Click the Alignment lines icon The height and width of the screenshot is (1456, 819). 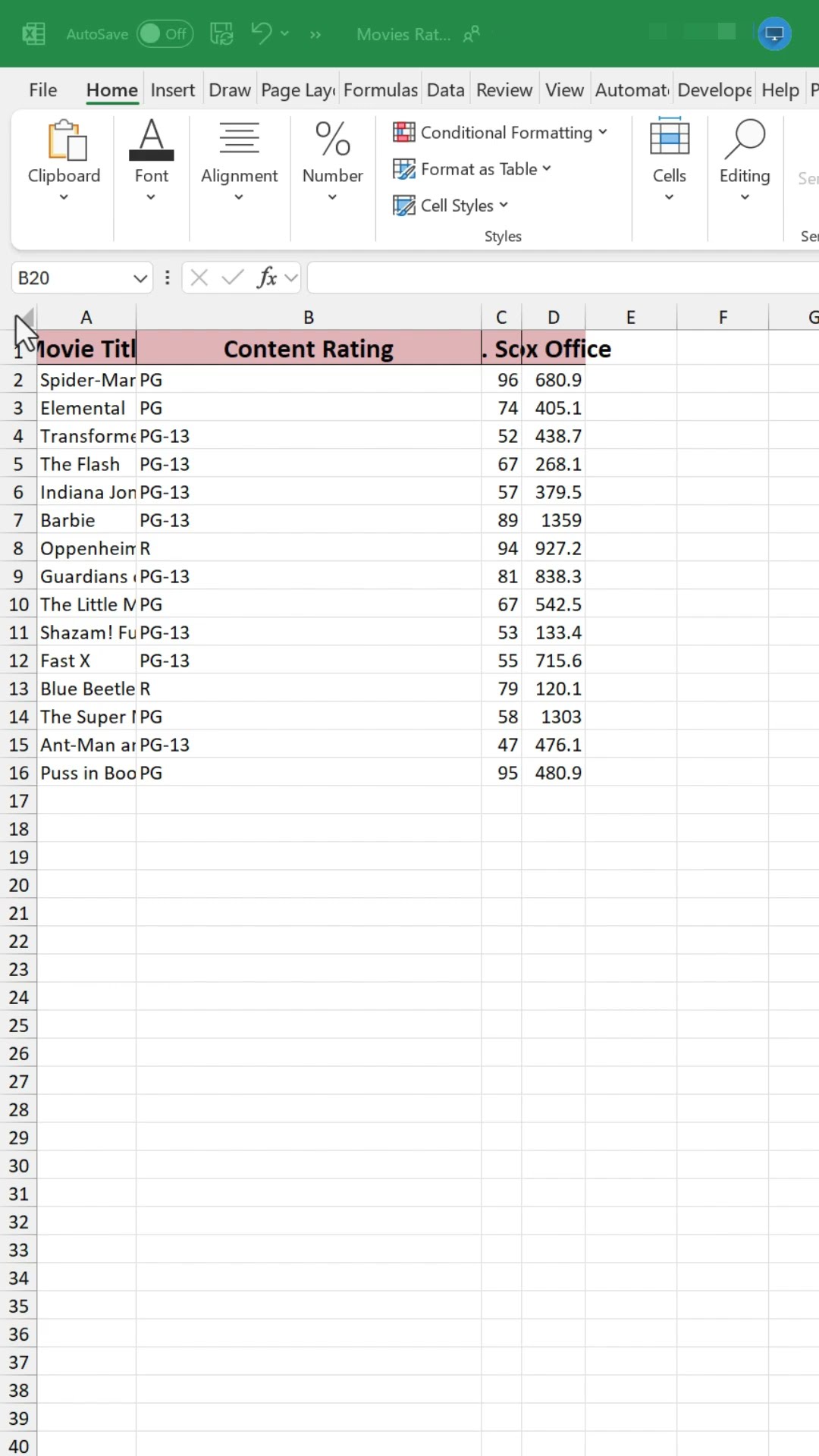tap(239, 138)
